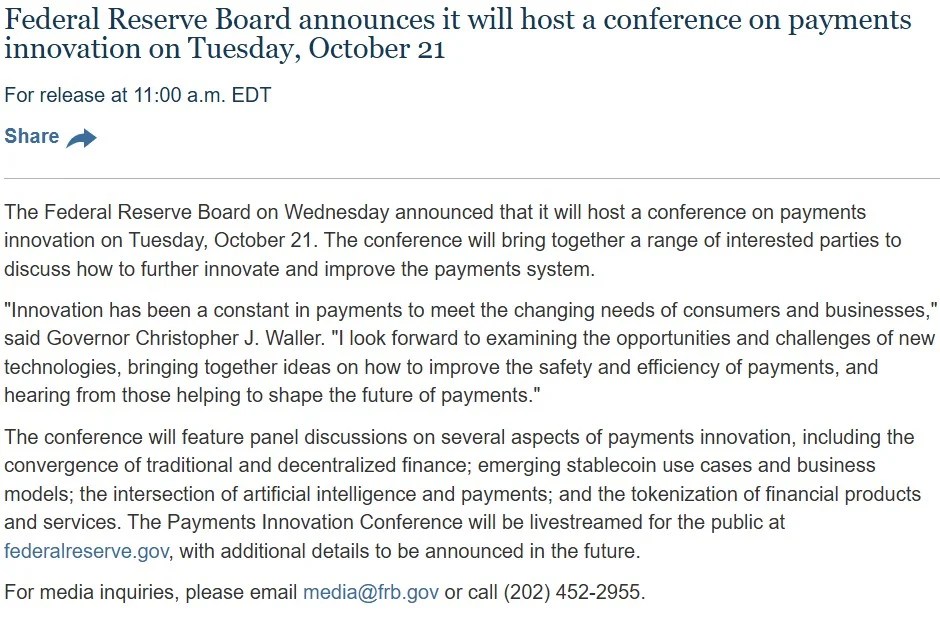This screenshot has width=940, height=622.
Task: Click the media@frb.gov email link
Action: pos(371,593)
